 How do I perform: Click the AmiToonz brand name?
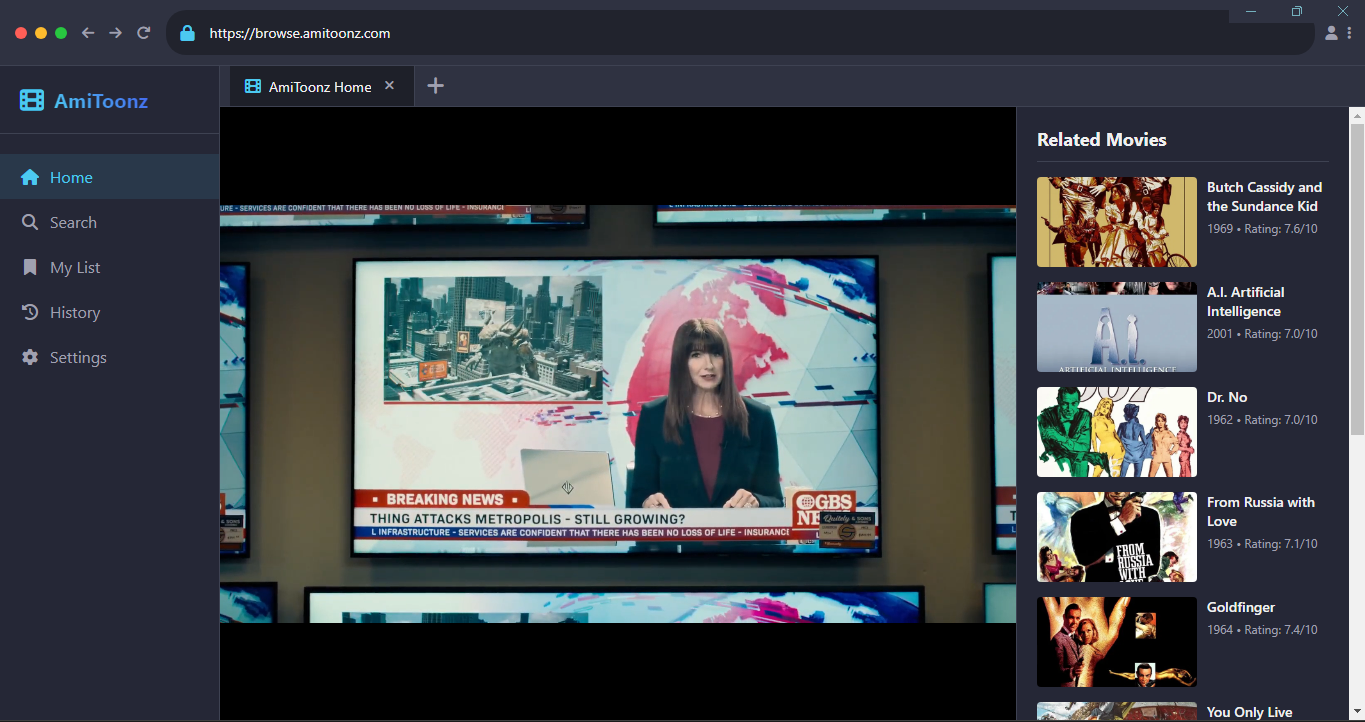[x=101, y=100]
